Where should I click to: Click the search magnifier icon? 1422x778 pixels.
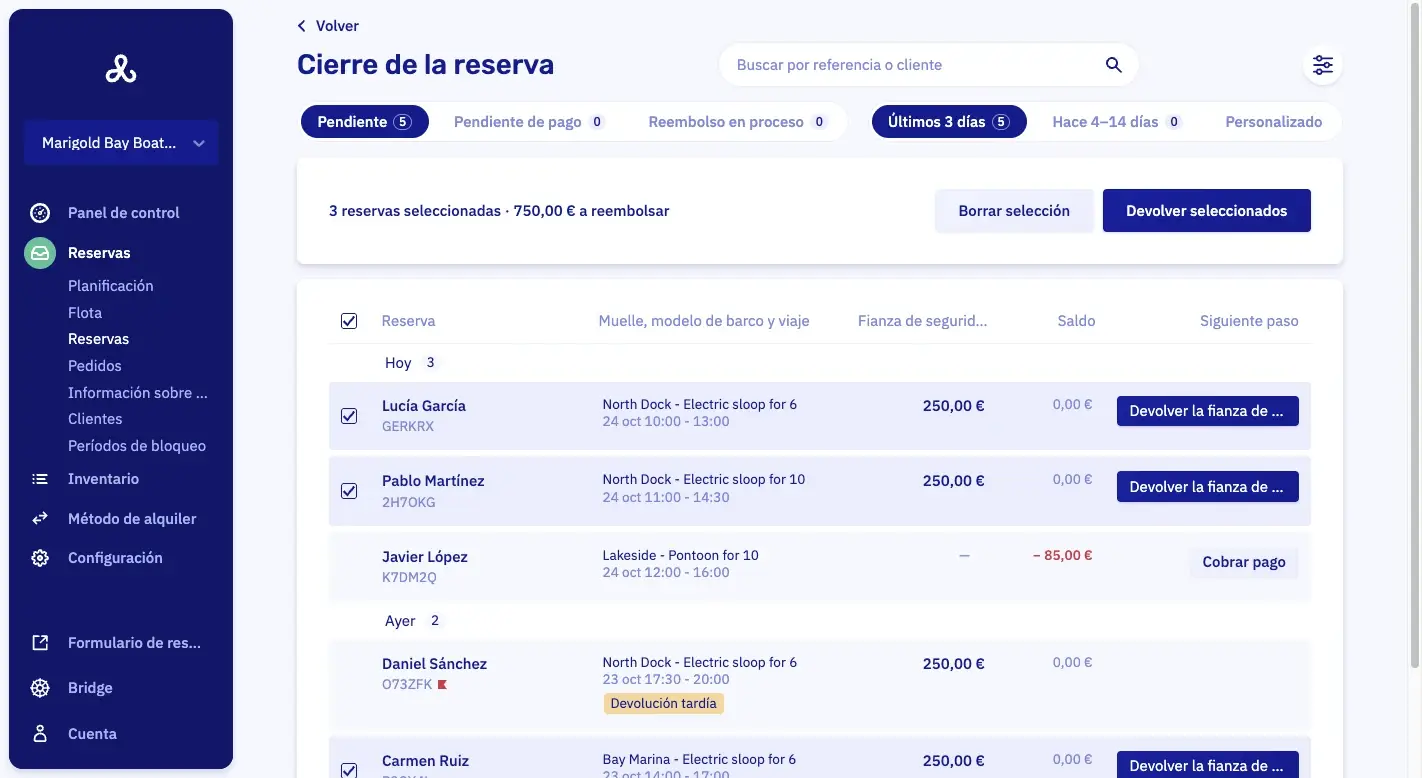[1113, 65]
